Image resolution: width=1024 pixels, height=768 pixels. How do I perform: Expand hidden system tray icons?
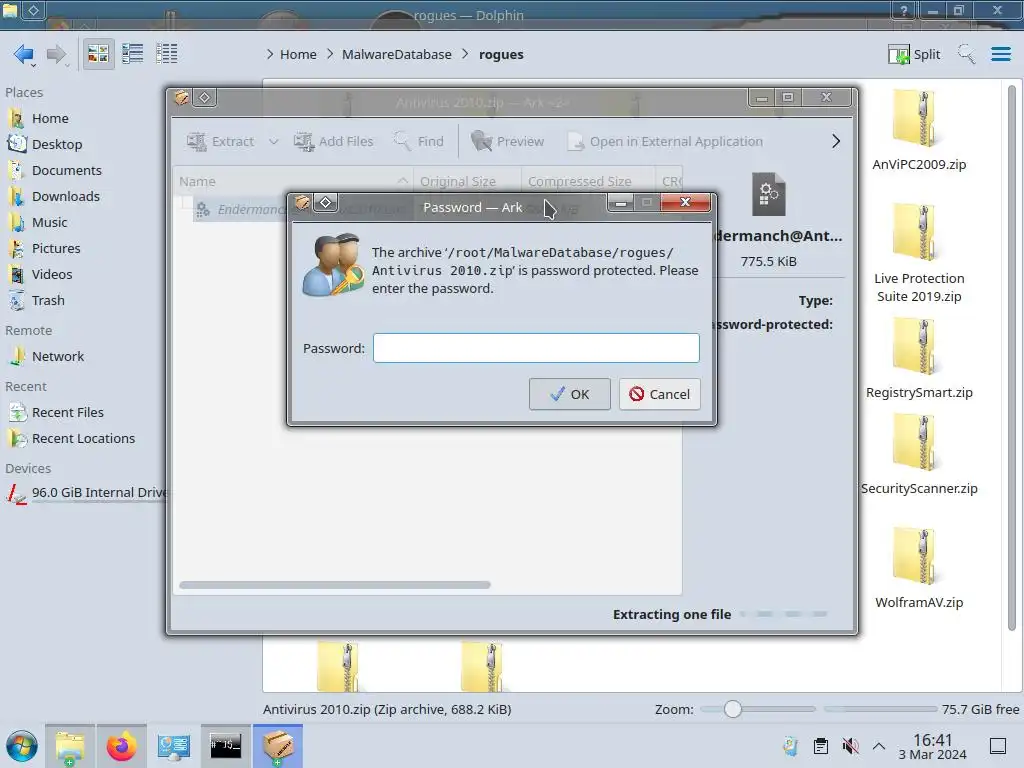click(879, 746)
